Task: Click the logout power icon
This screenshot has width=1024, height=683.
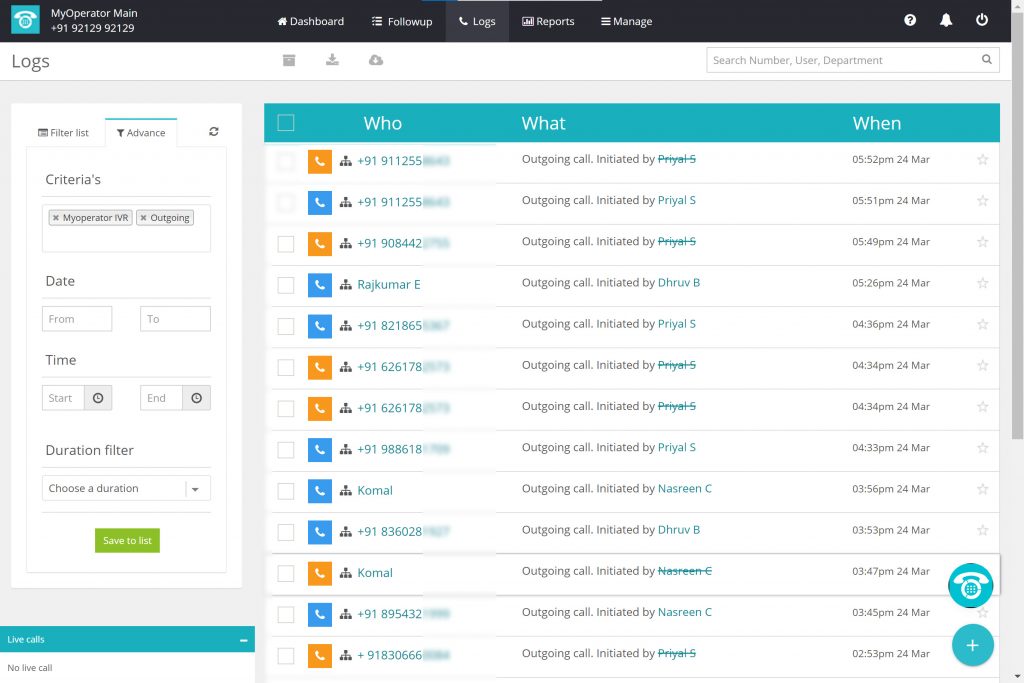Action: tap(982, 20)
